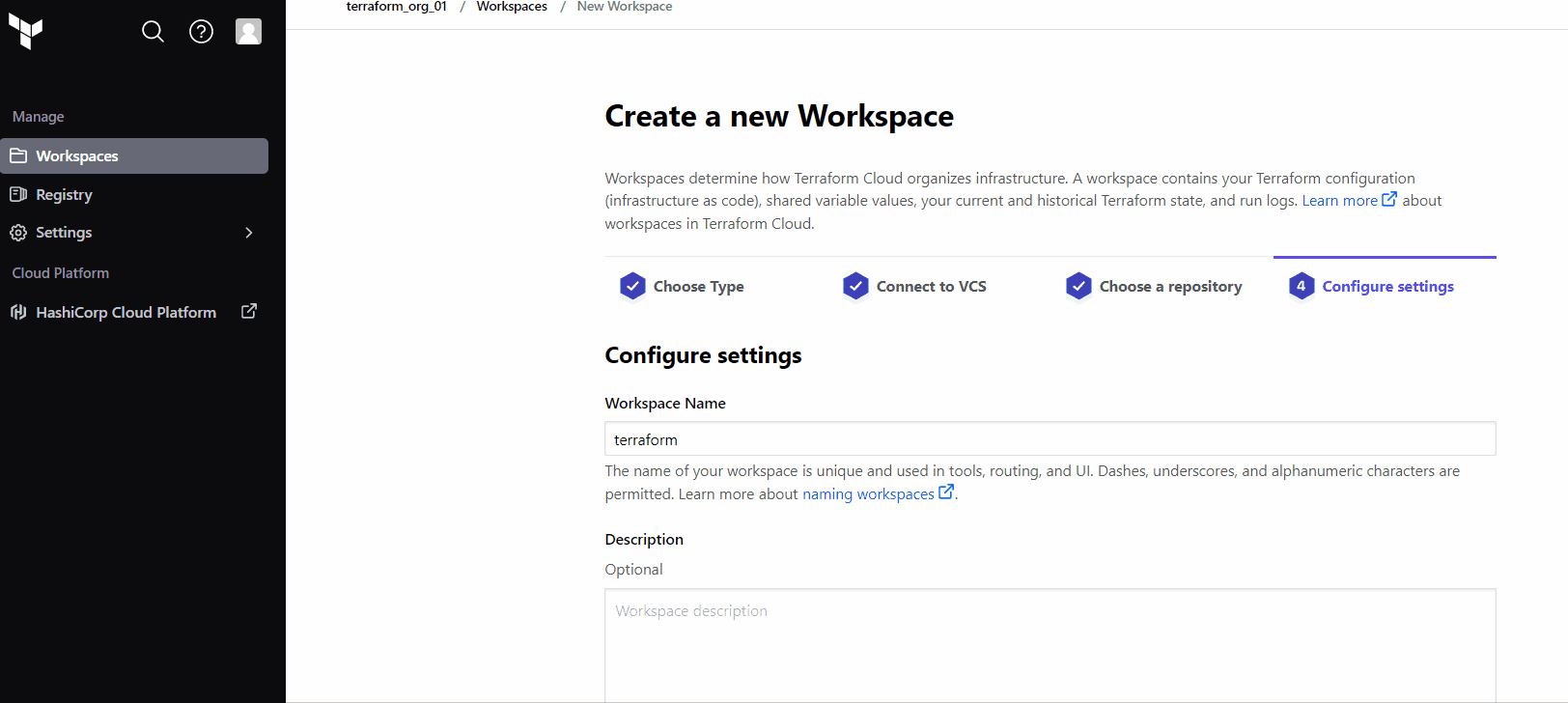Click the Workspace description text area

point(1050,645)
